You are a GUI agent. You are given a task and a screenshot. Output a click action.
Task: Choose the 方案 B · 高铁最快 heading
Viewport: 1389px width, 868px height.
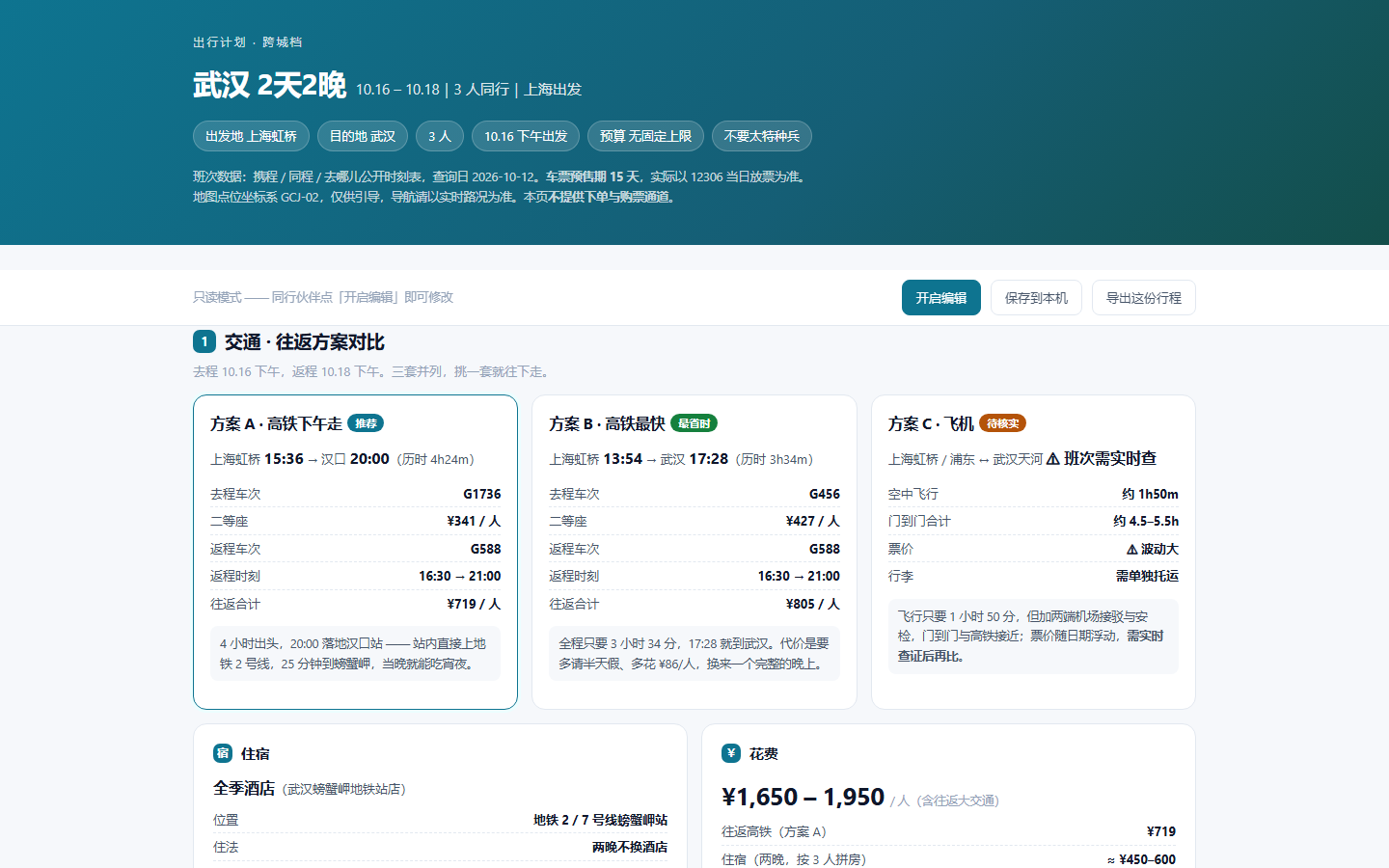pyautogui.click(x=607, y=423)
